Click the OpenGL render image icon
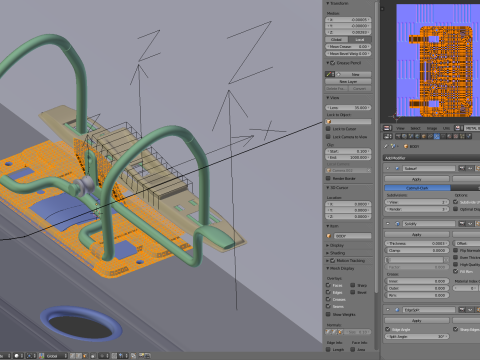 141,356
